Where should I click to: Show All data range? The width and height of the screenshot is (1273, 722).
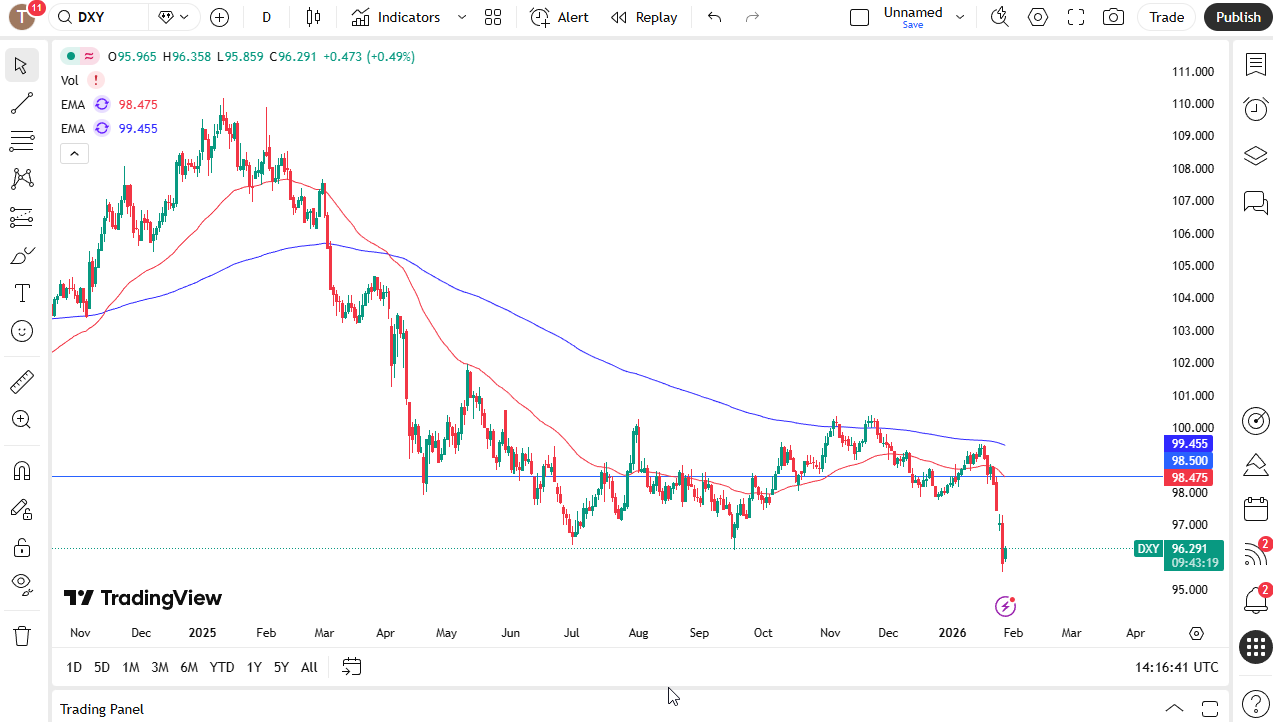(309, 667)
